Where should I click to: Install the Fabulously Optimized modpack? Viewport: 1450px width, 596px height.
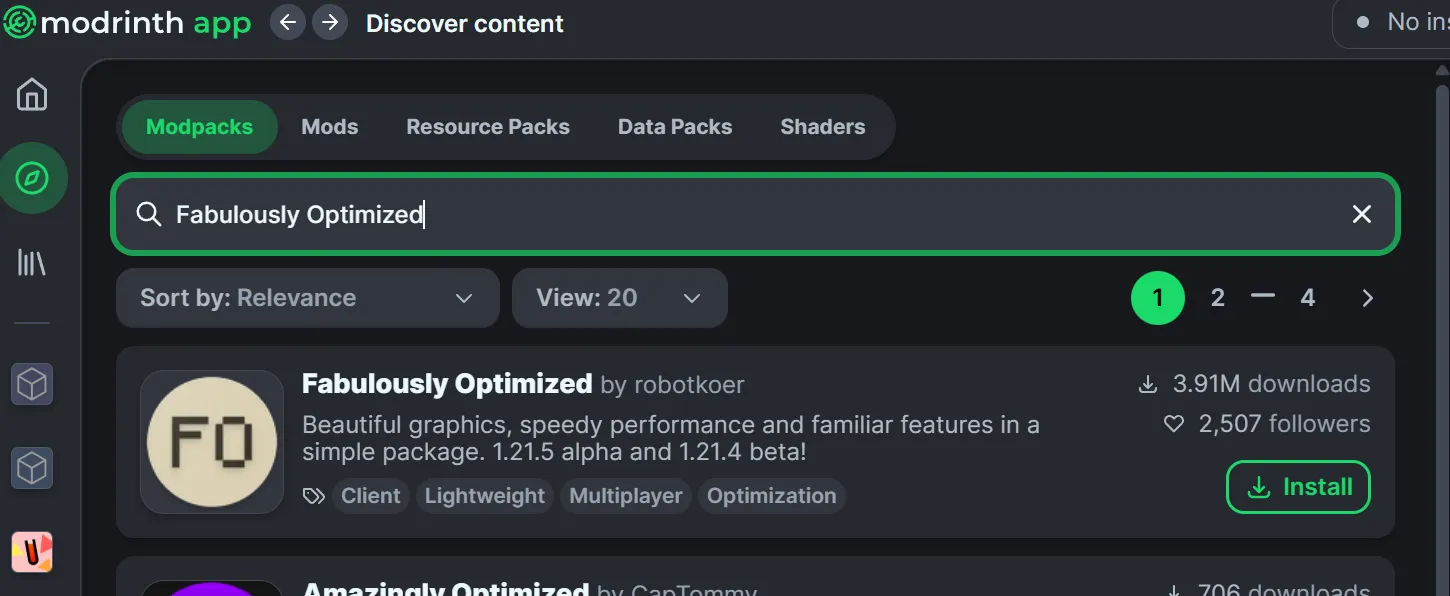(x=1298, y=487)
